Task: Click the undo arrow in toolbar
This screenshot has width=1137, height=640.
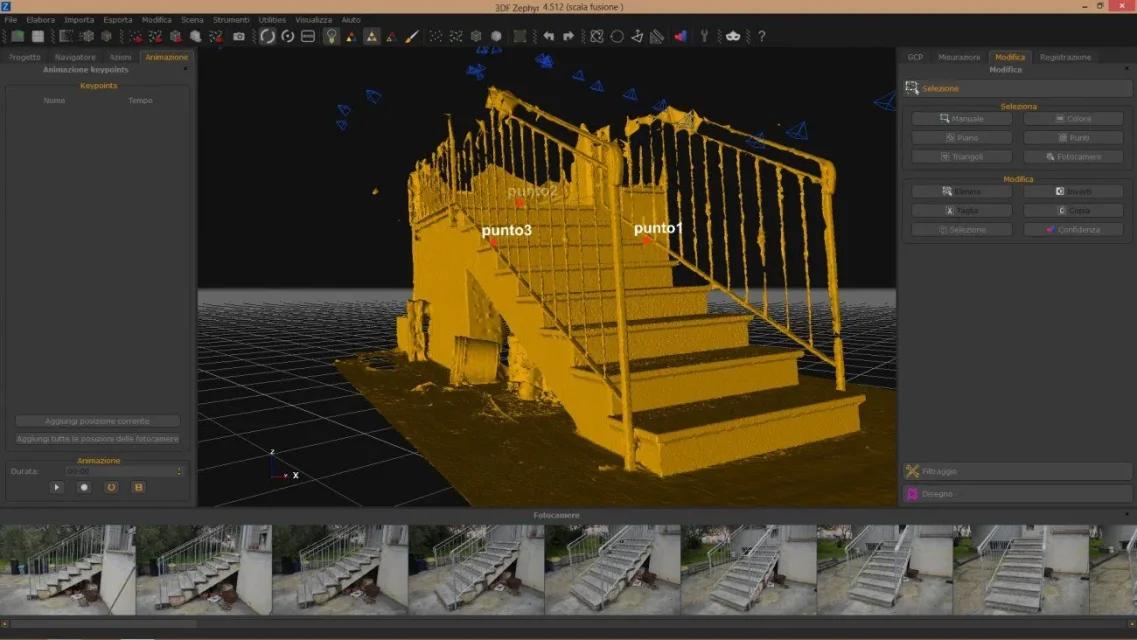Action: 549,36
